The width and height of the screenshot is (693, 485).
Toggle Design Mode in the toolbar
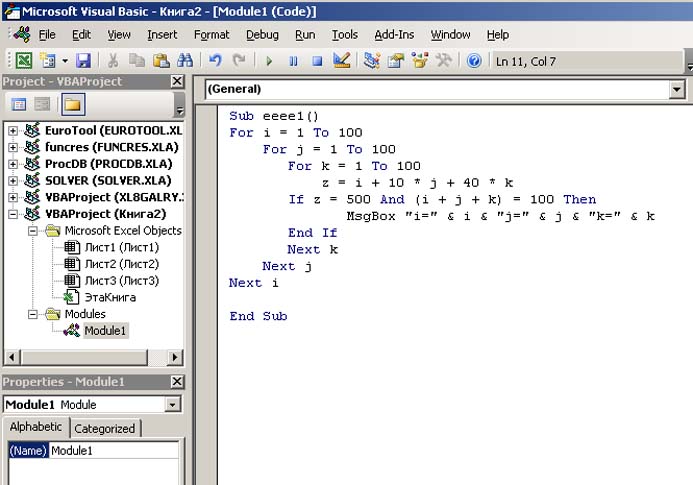(342, 61)
